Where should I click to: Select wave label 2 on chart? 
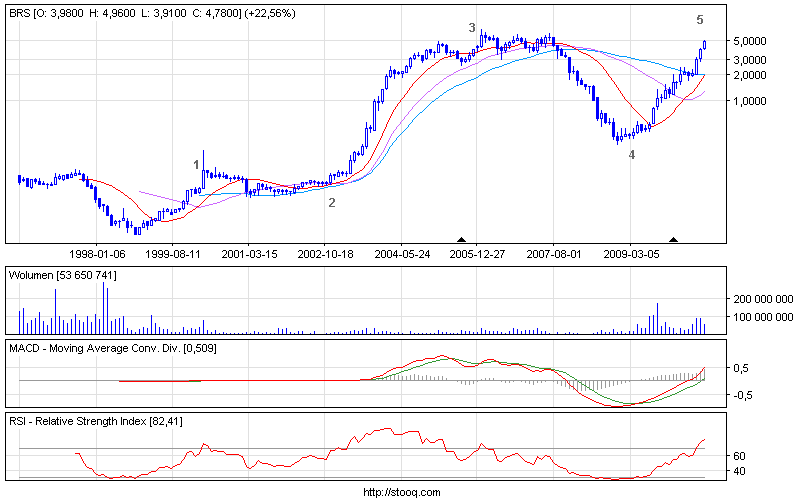[x=332, y=203]
